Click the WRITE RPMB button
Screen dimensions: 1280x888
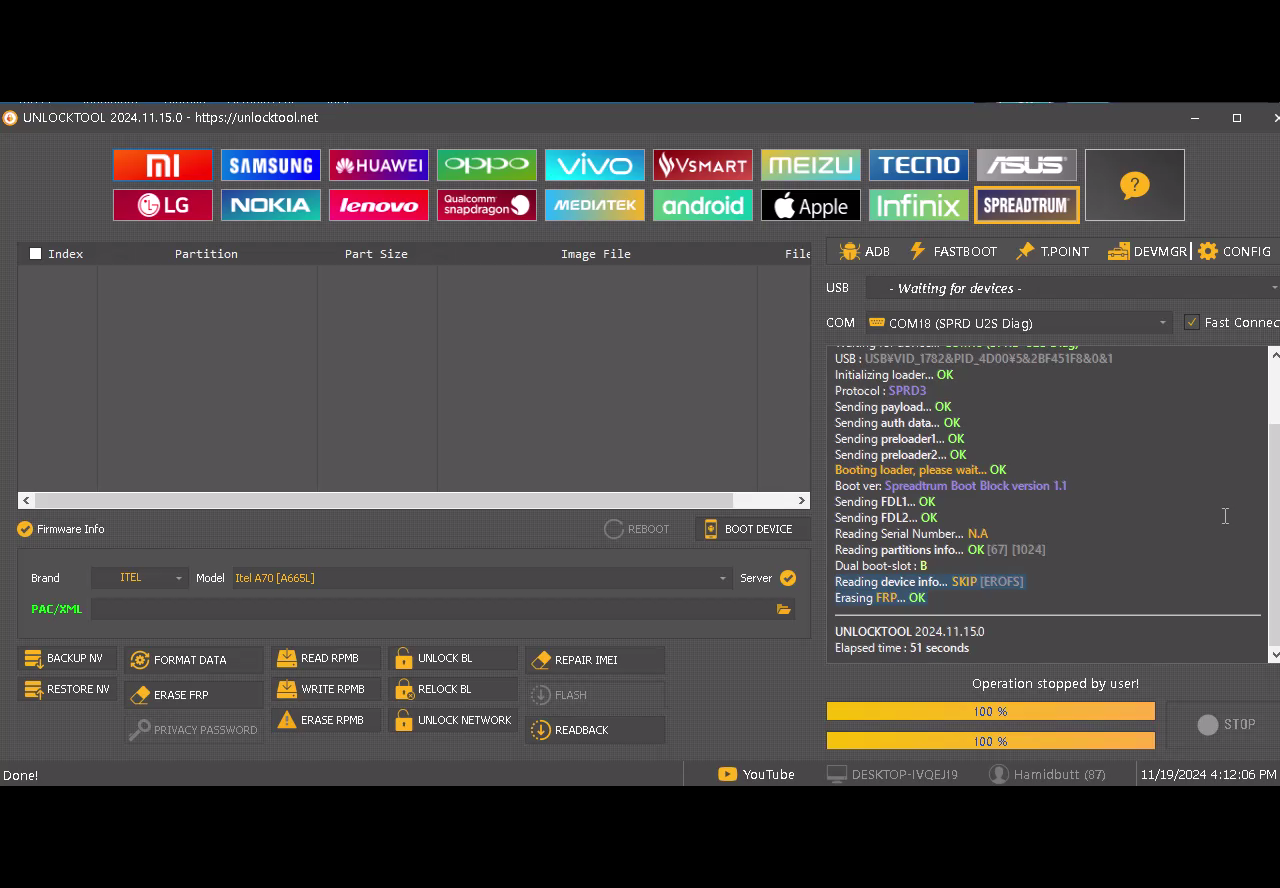(324, 689)
